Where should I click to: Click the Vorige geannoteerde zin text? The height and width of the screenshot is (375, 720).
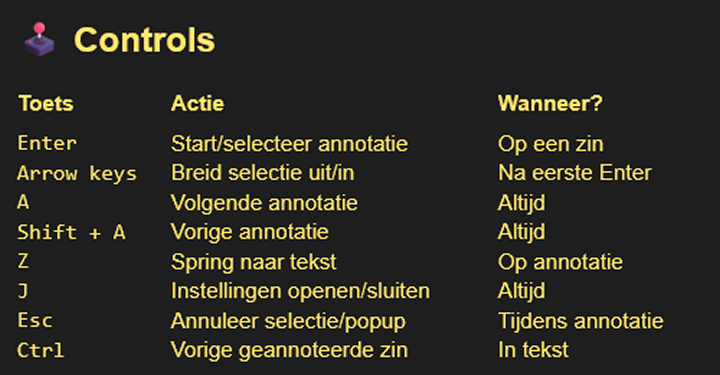(x=289, y=350)
